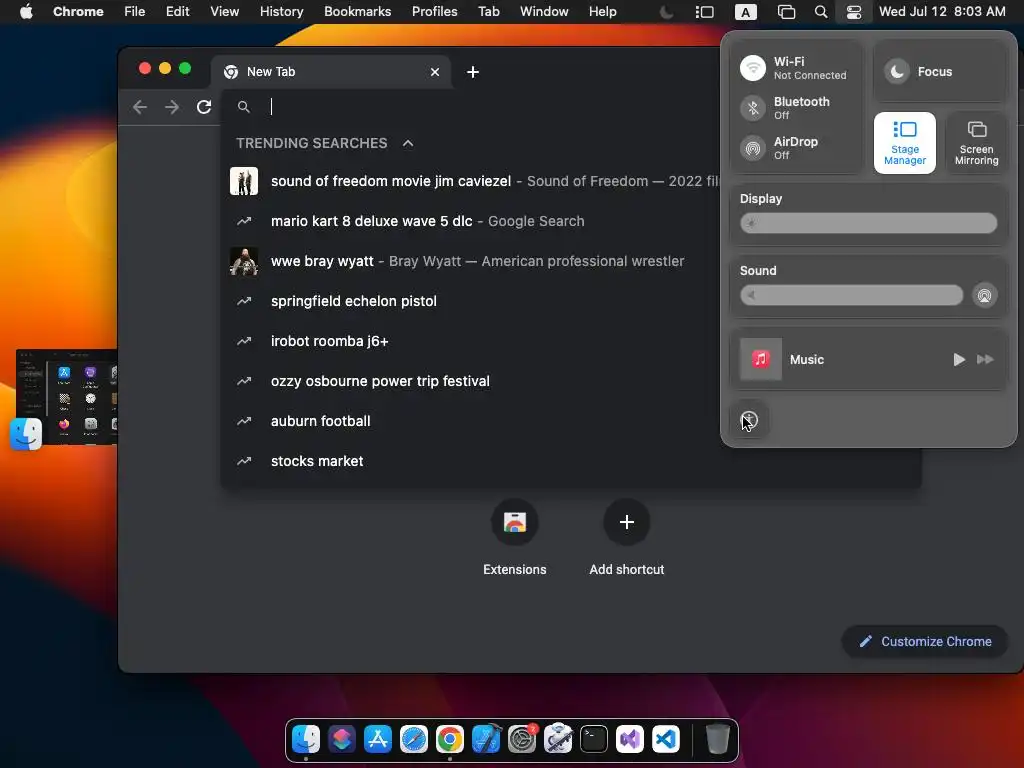
Task: Open the Chrome application menu
Action: 78,11
